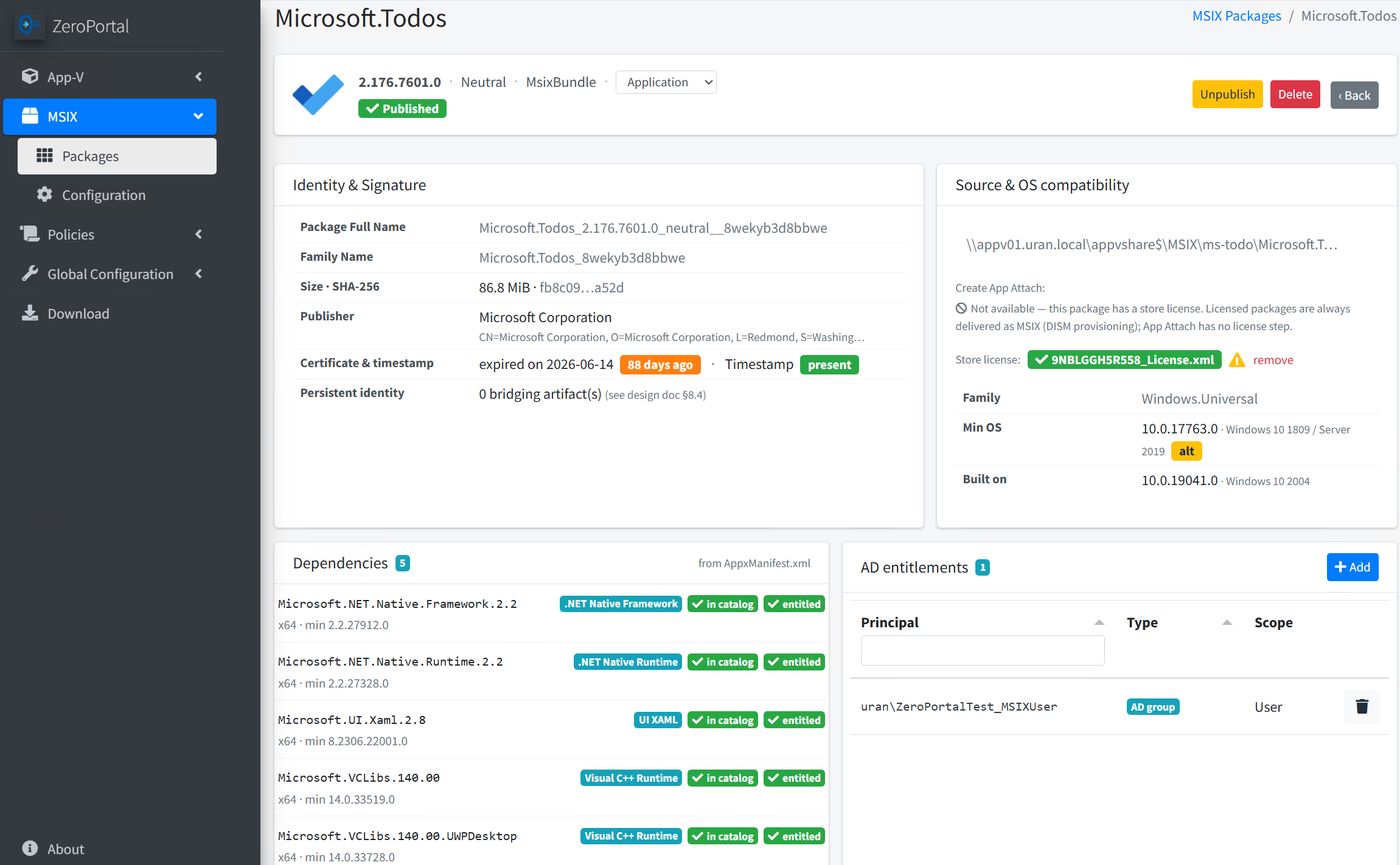Select the uran\ZeroPortalTest_MSIXUser principal
1400x865 pixels.
tap(959, 706)
